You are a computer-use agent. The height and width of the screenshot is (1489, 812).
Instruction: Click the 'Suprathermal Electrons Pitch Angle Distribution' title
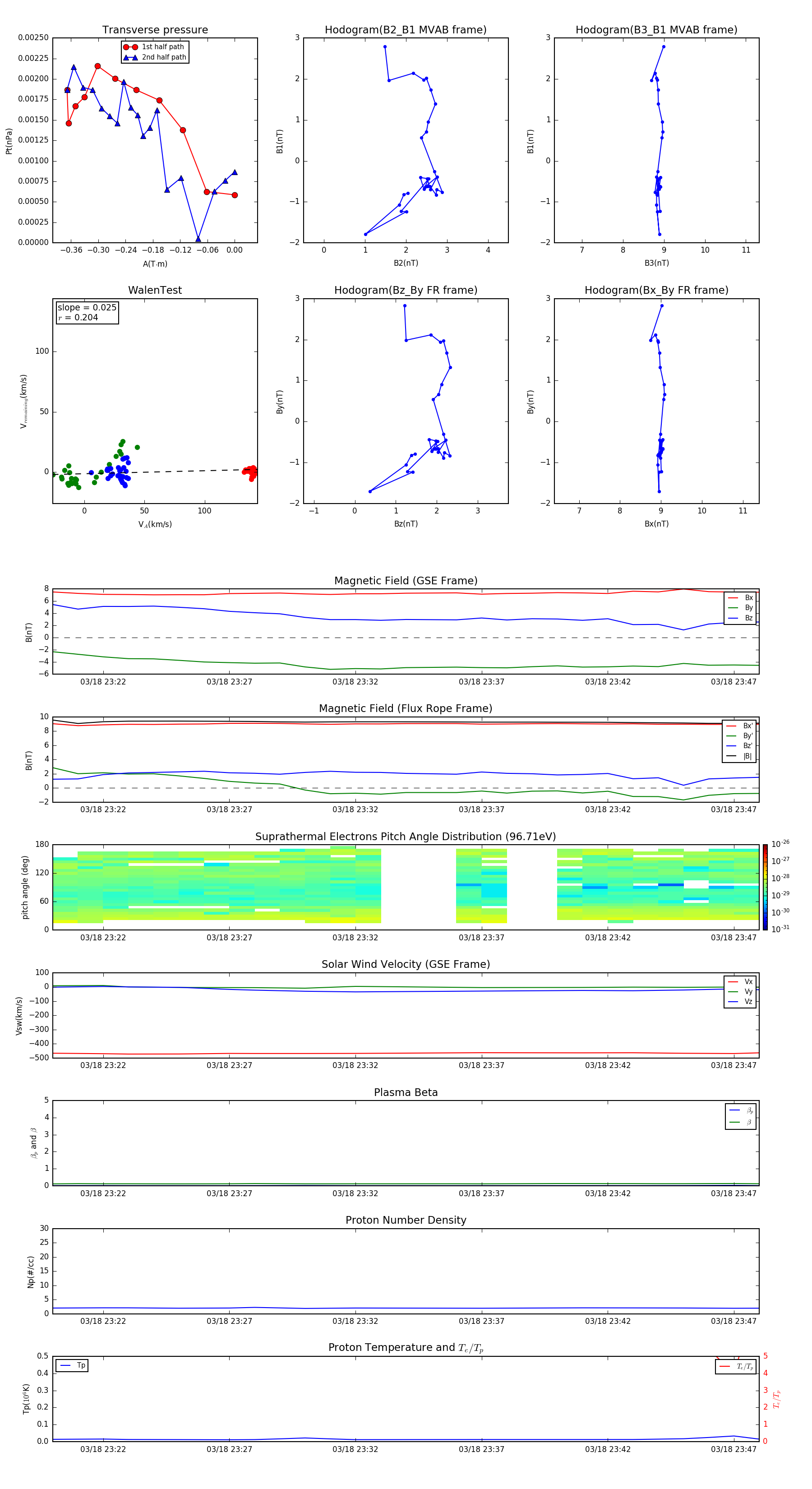click(x=406, y=837)
